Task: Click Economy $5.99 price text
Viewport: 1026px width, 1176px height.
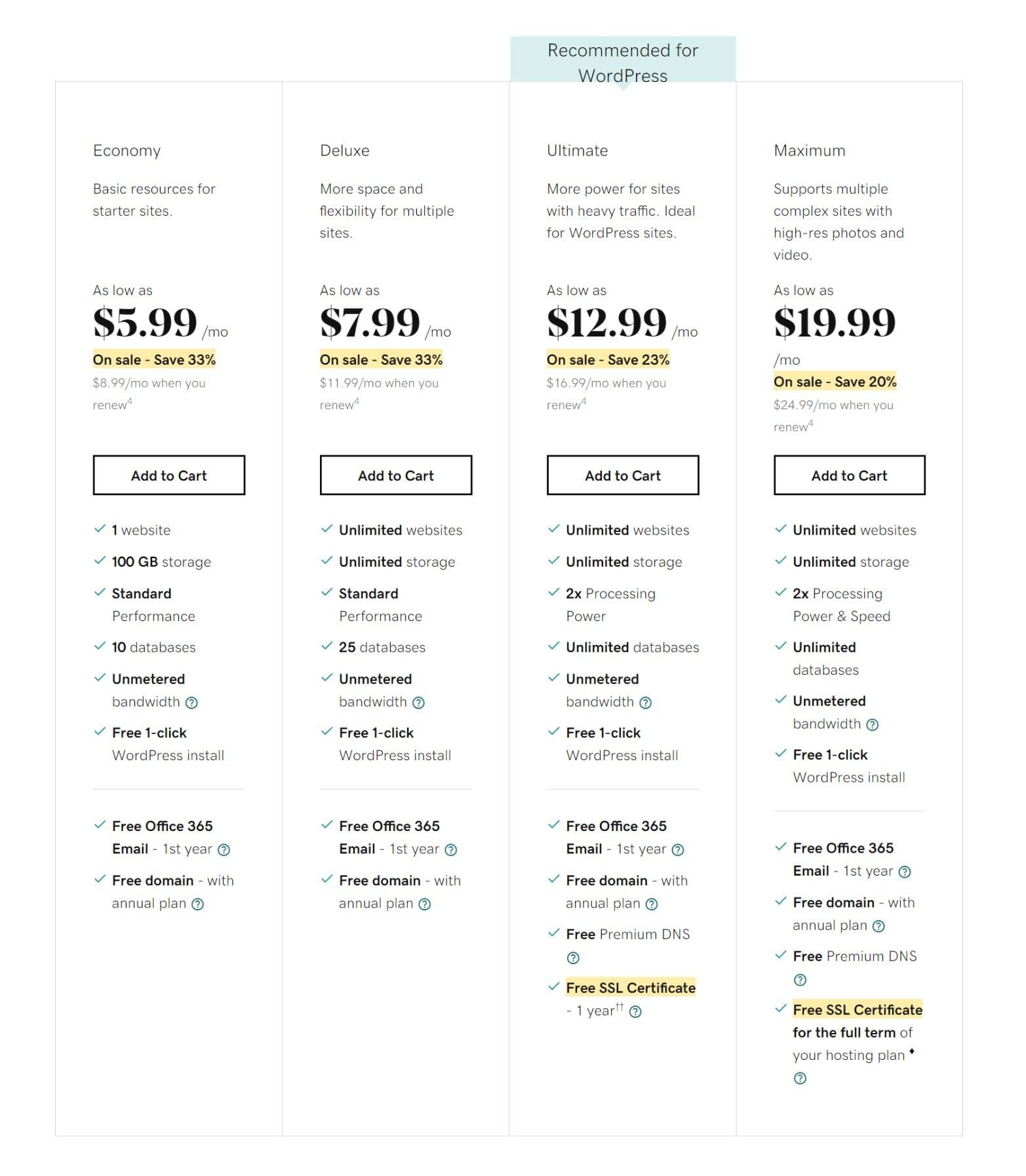Action: 145,323
